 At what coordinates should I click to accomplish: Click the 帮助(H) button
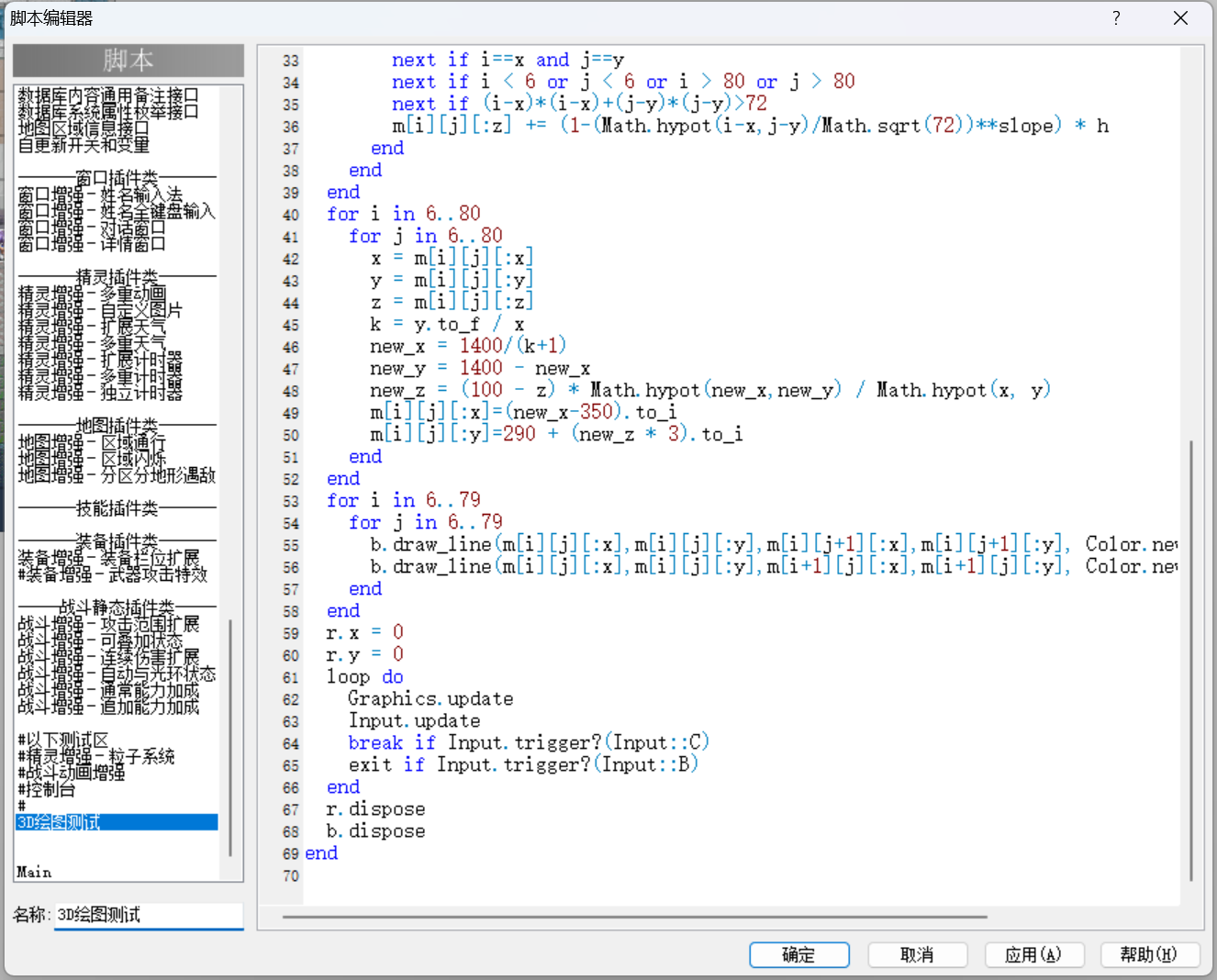[1150, 954]
